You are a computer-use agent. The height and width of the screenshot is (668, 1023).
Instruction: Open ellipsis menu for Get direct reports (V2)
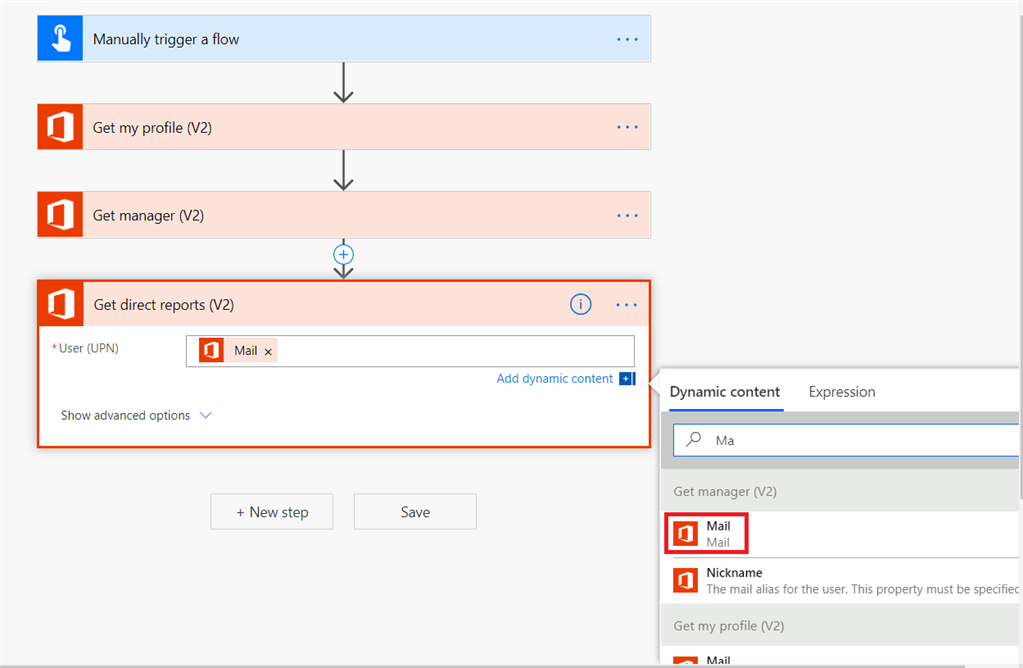(627, 305)
